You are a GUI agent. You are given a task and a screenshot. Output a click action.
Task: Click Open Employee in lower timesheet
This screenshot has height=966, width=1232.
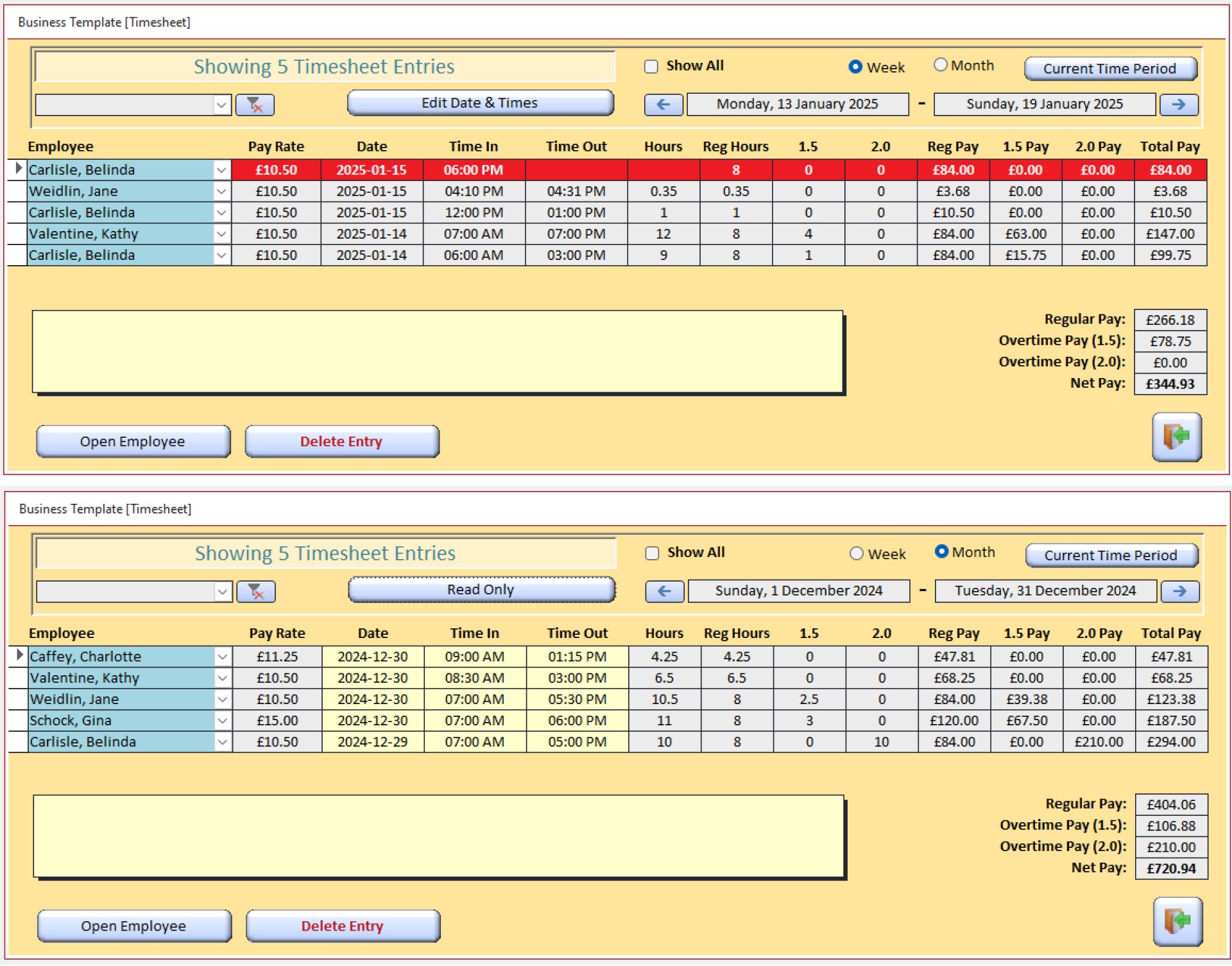coord(133,926)
